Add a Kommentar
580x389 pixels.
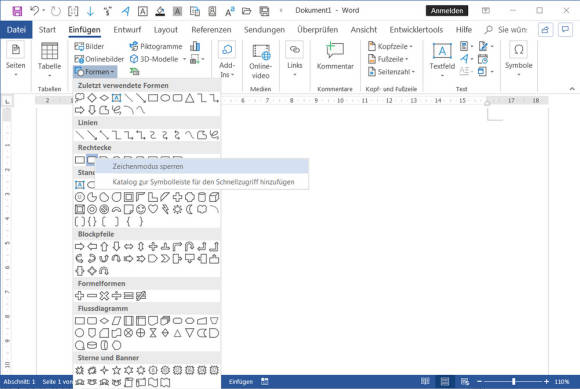335,56
